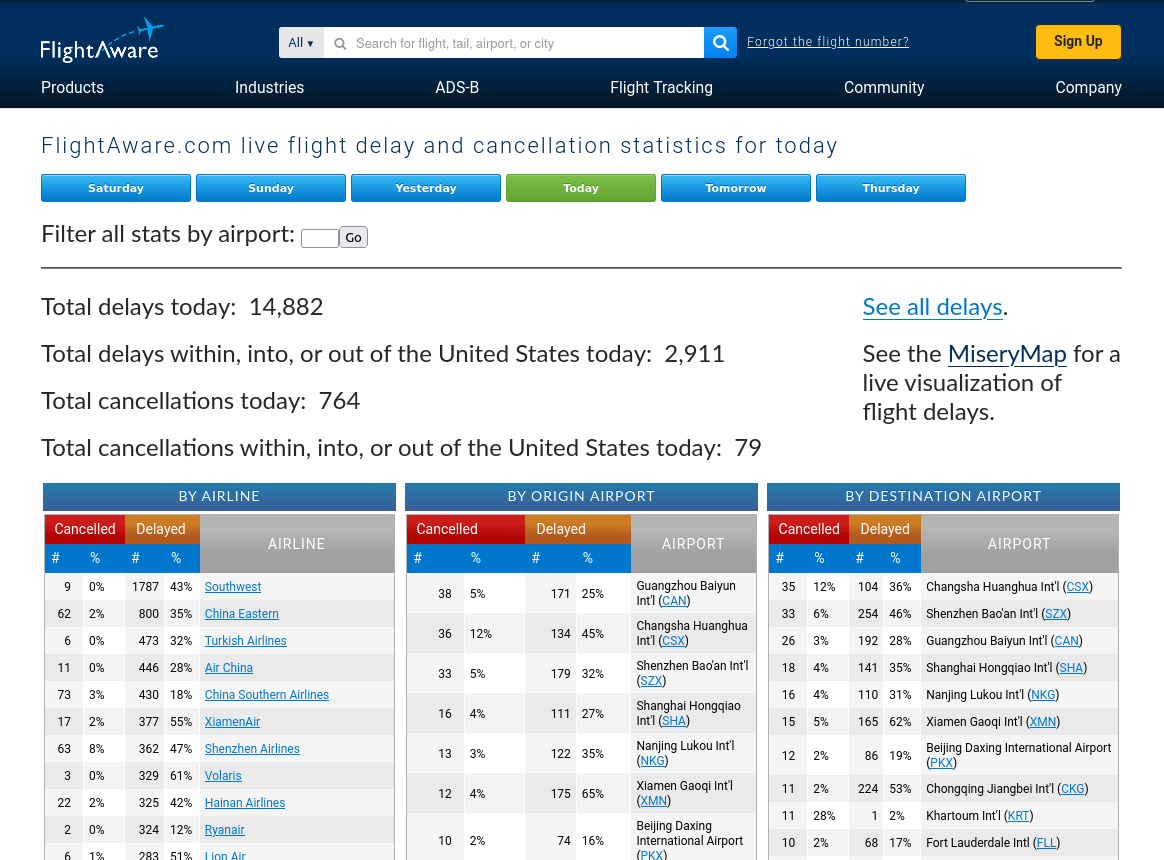This screenshot has height=860, width=1164.
Task: Select the Sunday day tab
Action: (271, 188)
